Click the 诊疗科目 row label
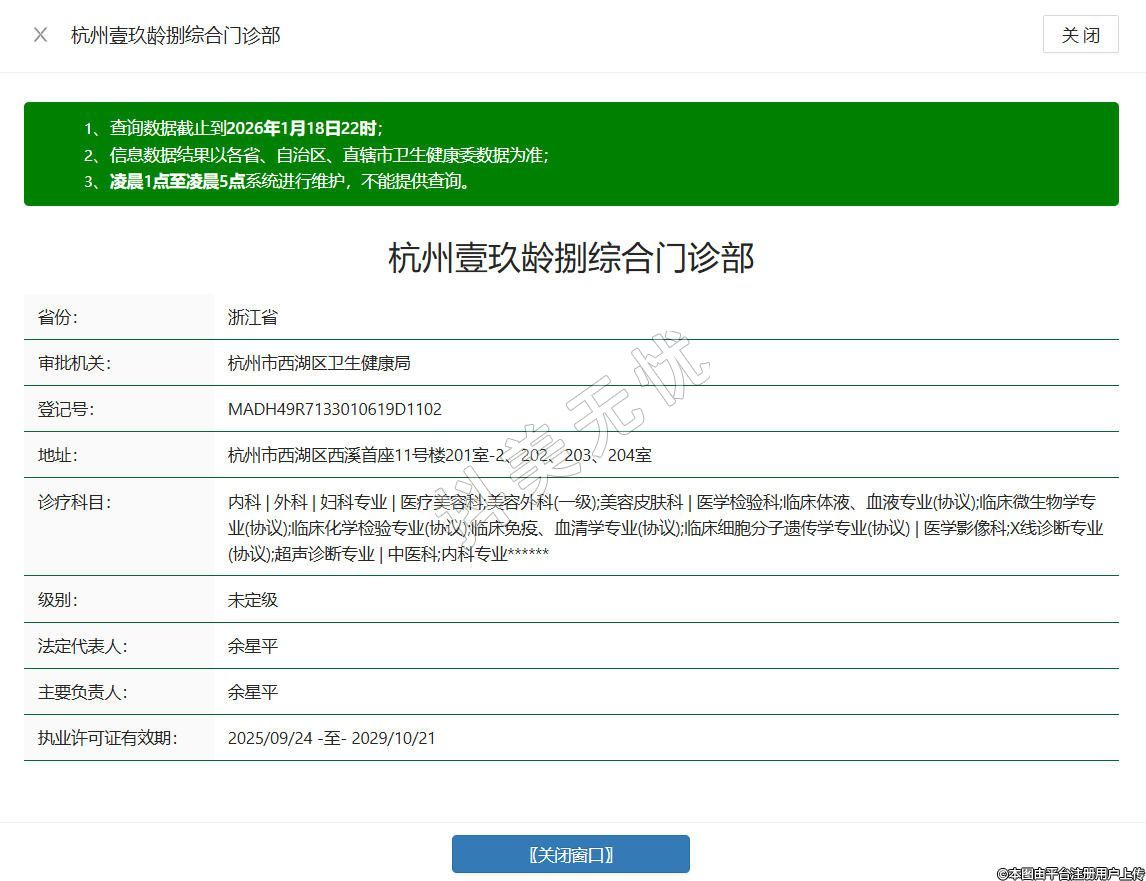 [74, 502]
